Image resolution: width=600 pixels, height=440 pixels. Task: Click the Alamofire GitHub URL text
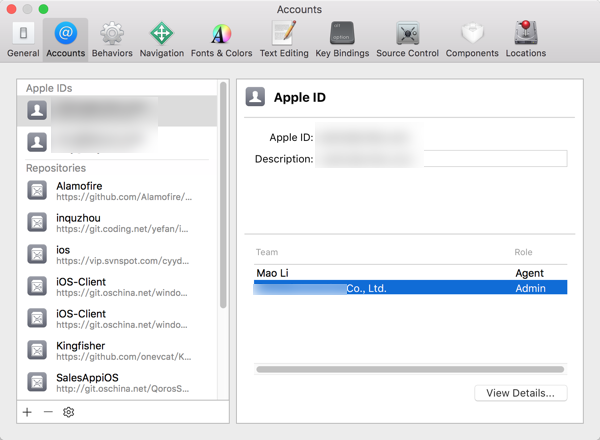coord(124,197)
